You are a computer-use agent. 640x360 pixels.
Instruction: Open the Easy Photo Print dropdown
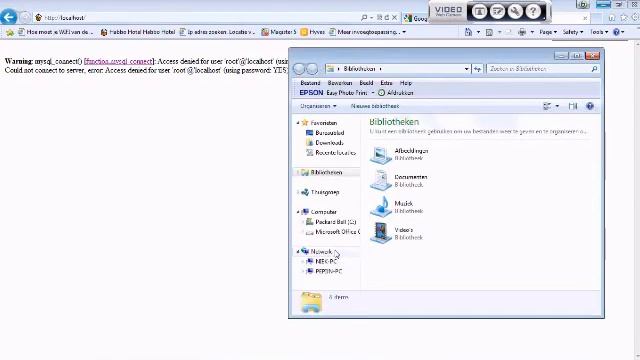pyautogui.click(x=373, y=93)
